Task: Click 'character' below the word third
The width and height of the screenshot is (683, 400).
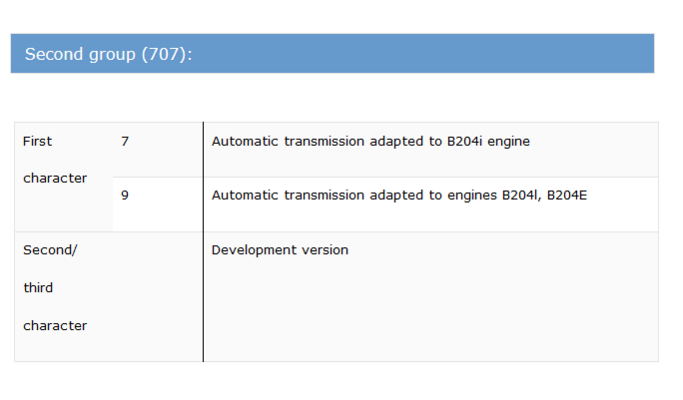Action: 55,325
